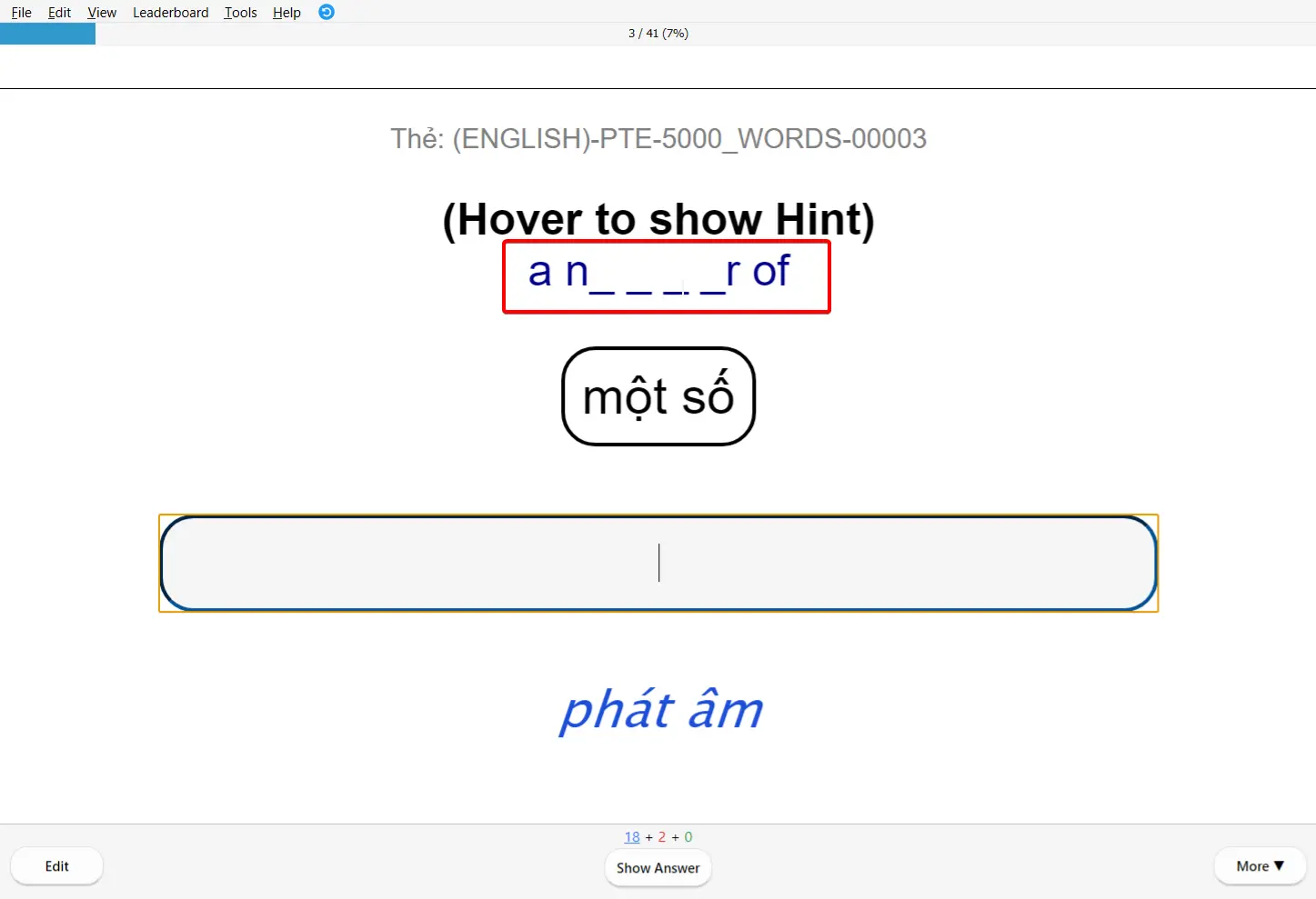
Task: Click the card title PTE-5000_WORDS-00003
Action: coord(658,138)
